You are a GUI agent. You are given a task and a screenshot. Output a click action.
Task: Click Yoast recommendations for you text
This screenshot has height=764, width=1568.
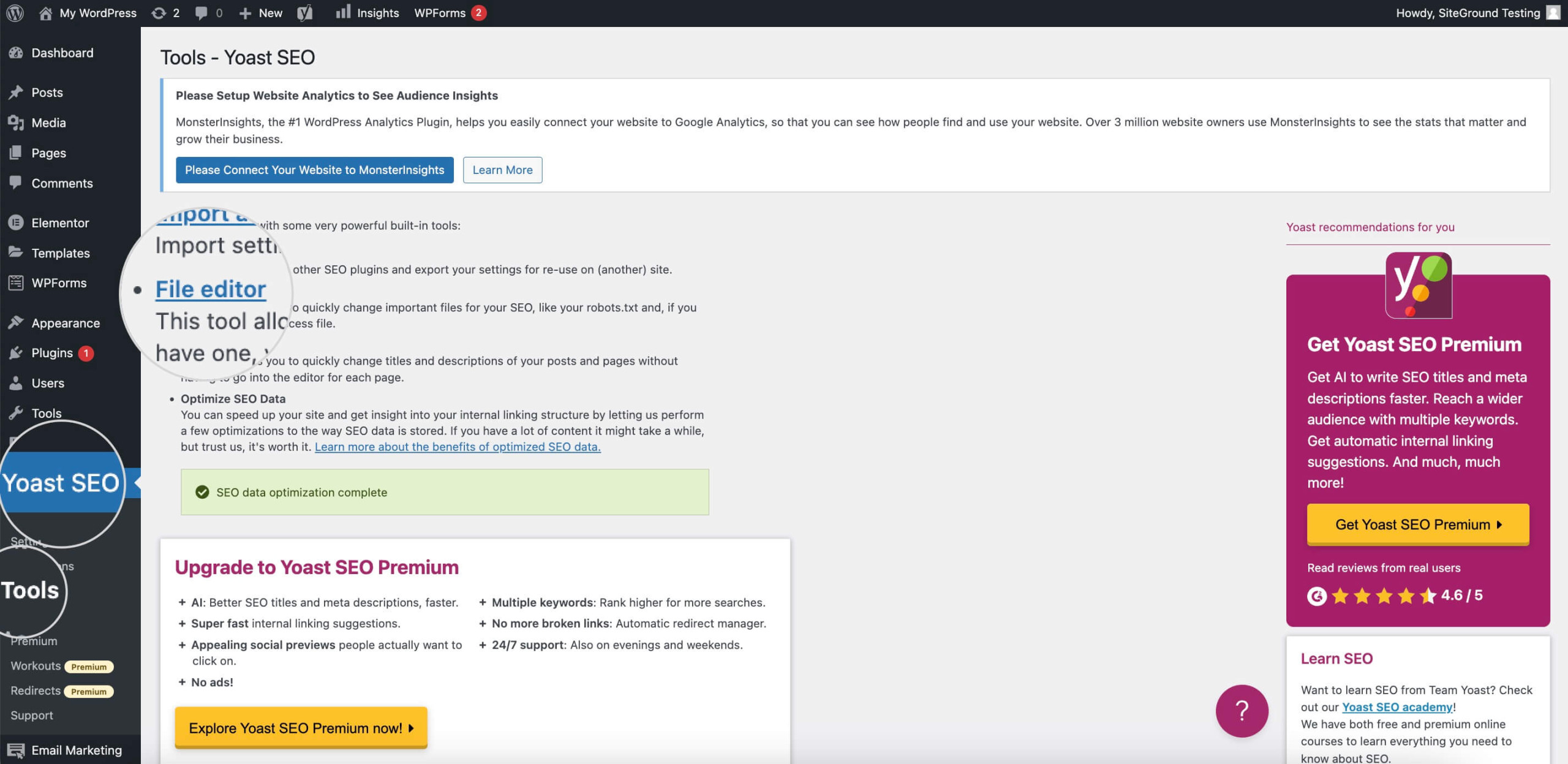tap(1370, 227)
